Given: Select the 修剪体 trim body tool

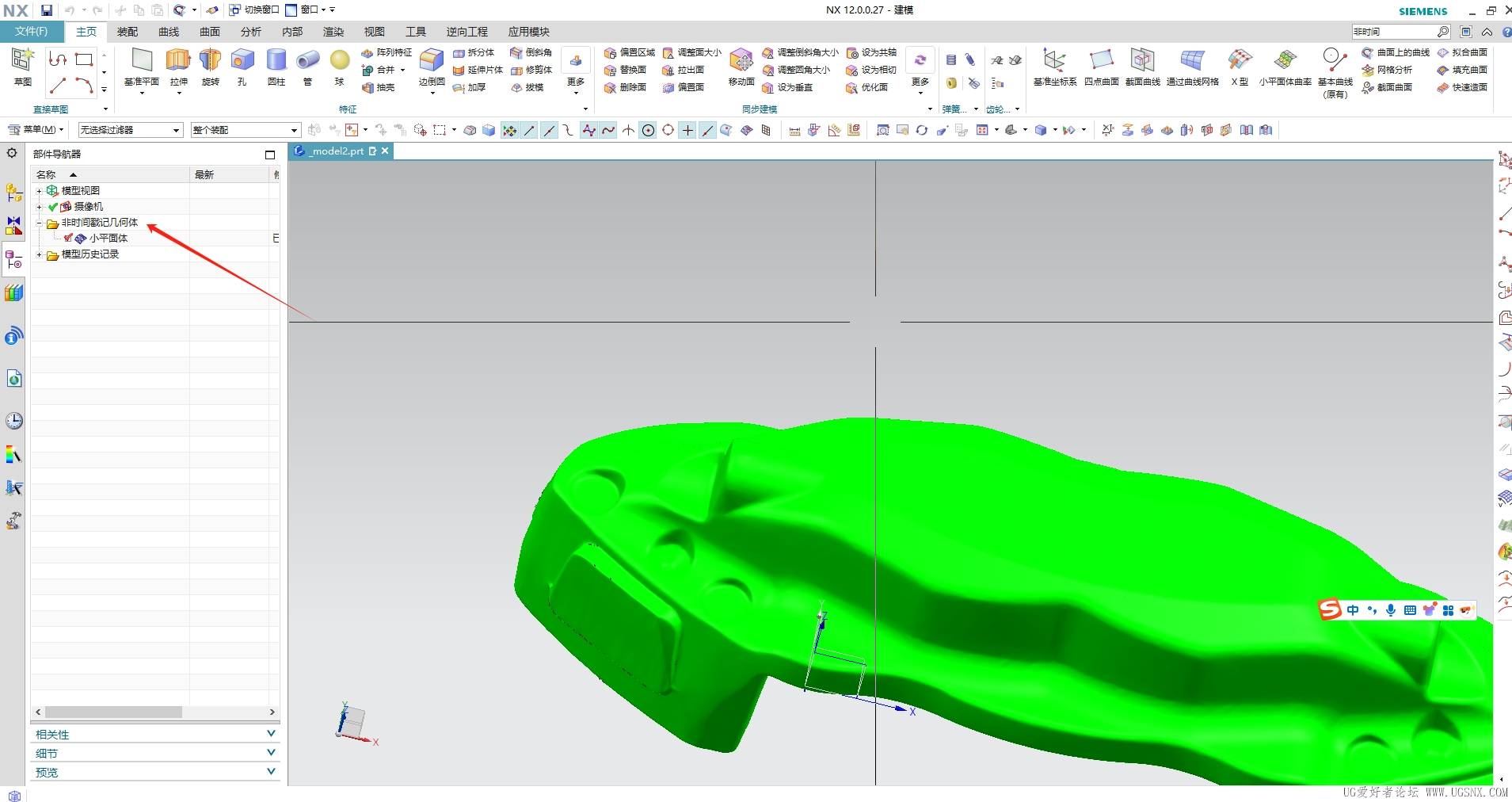Looking at the screenshot, I should pos(531,70).
